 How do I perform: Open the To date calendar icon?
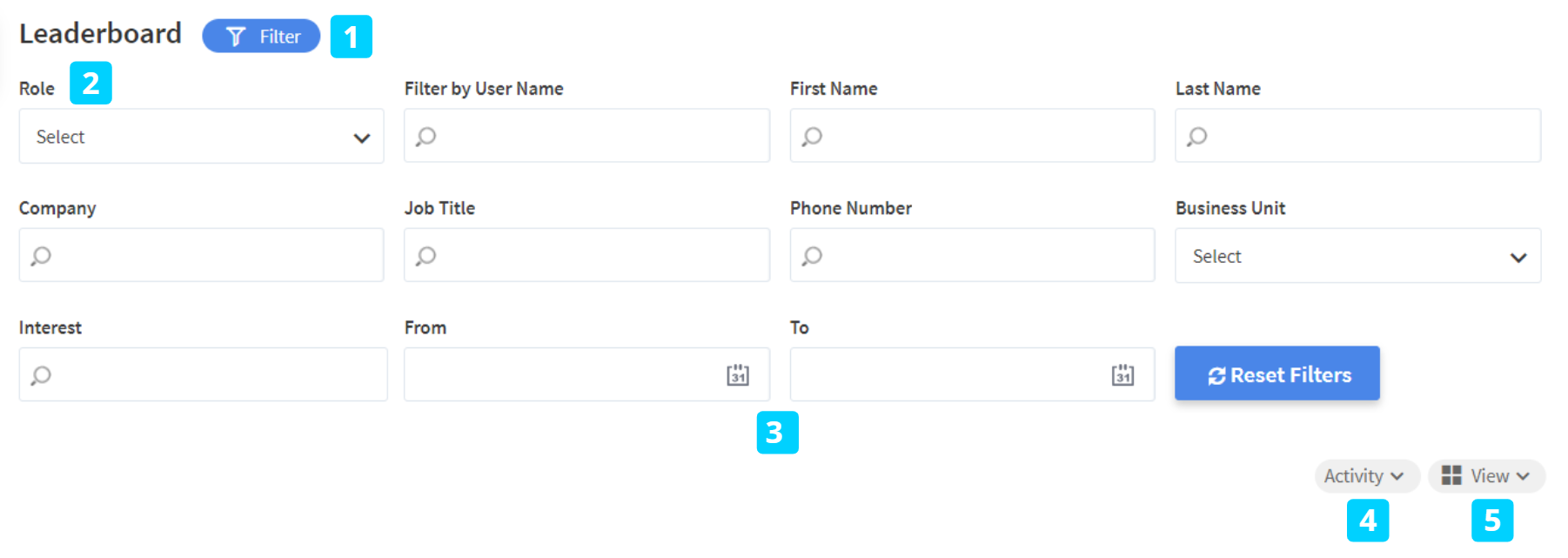(x=1122, y=375)
